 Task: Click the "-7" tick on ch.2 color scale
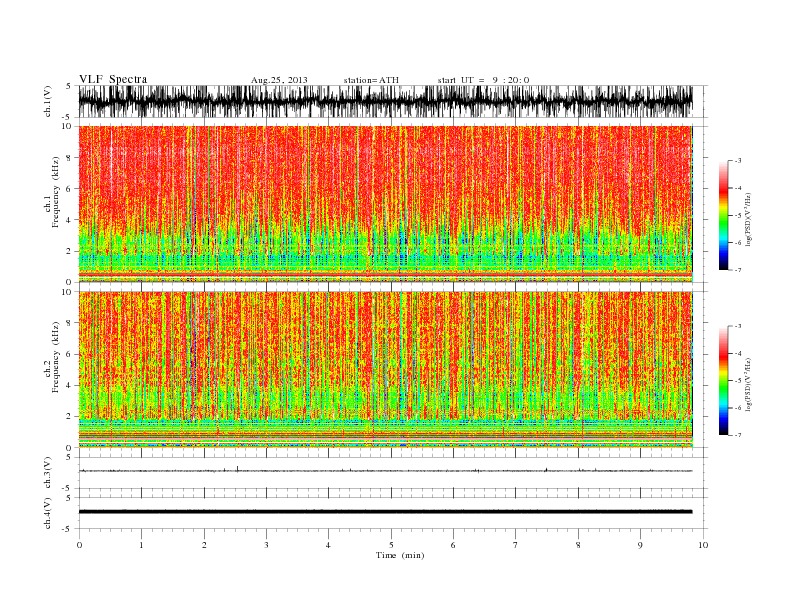(x=738, y=435)
